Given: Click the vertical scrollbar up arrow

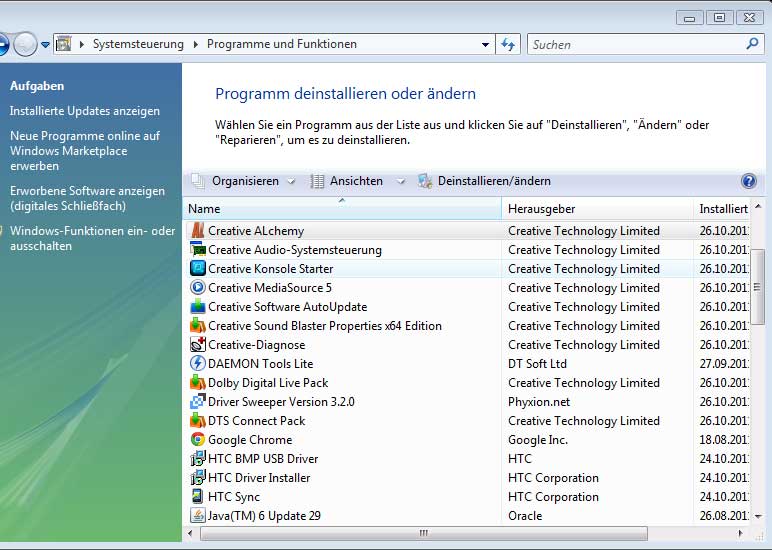Looking at the screenshot, I should pos(758,206).
